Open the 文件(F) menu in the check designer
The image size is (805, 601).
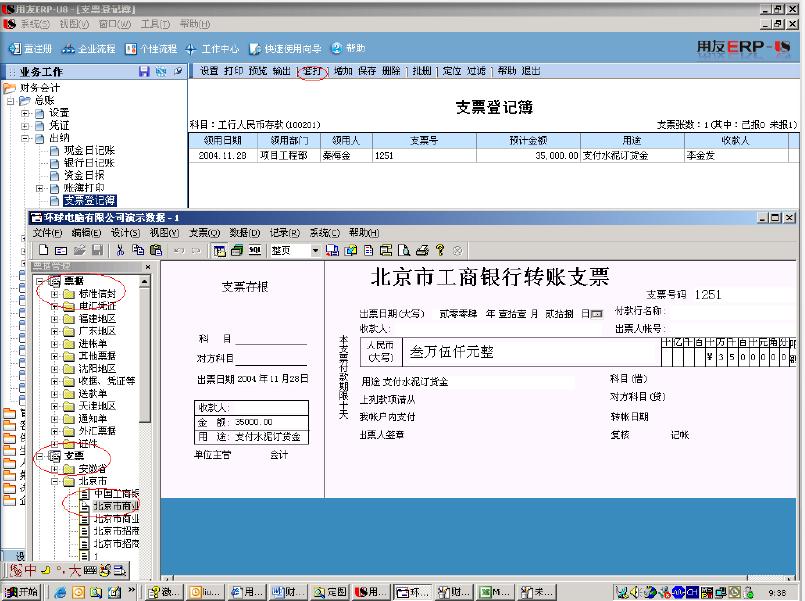(48, 233)
